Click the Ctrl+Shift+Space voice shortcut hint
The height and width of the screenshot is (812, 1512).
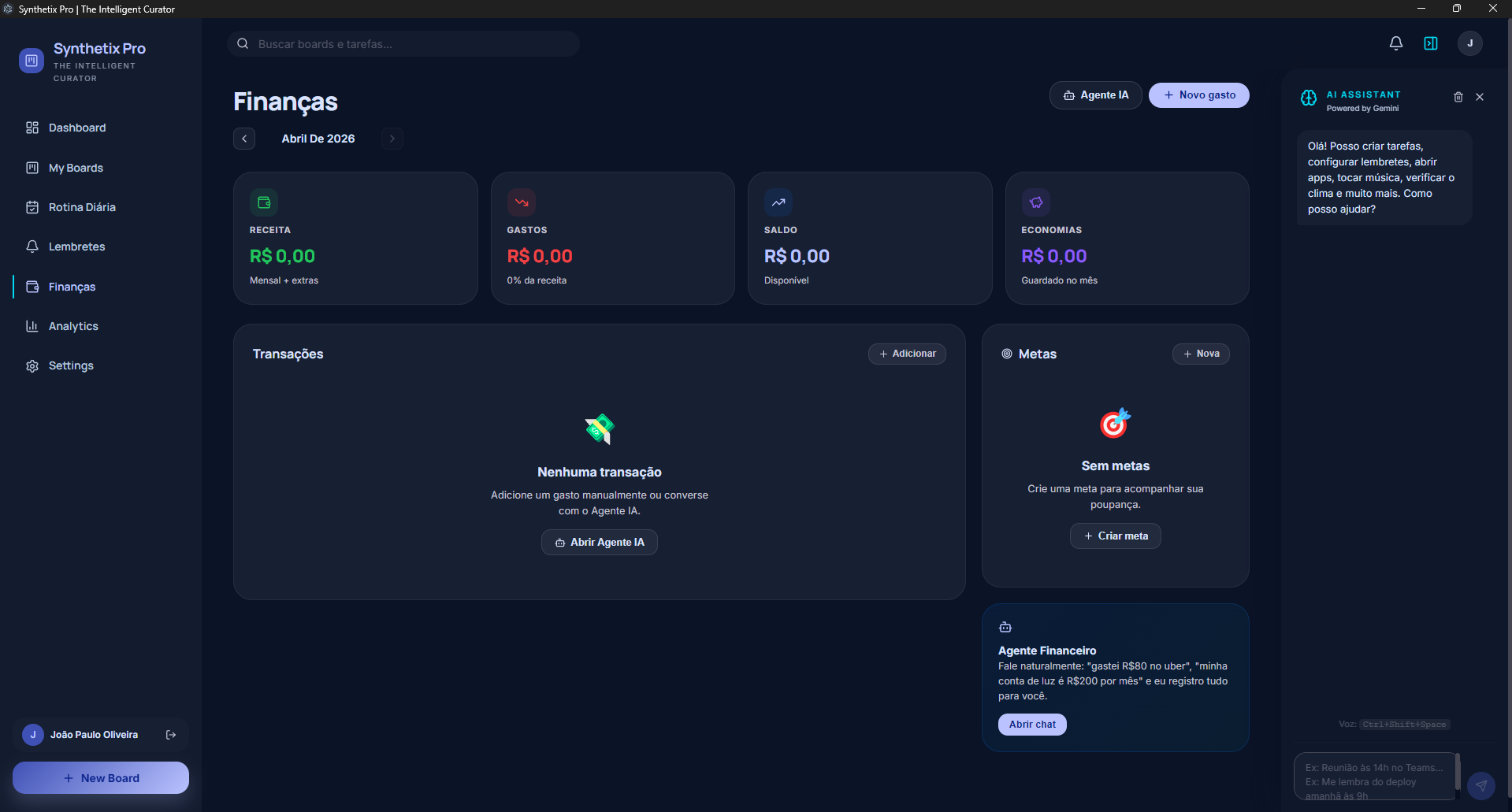(x=1405, y=725)
